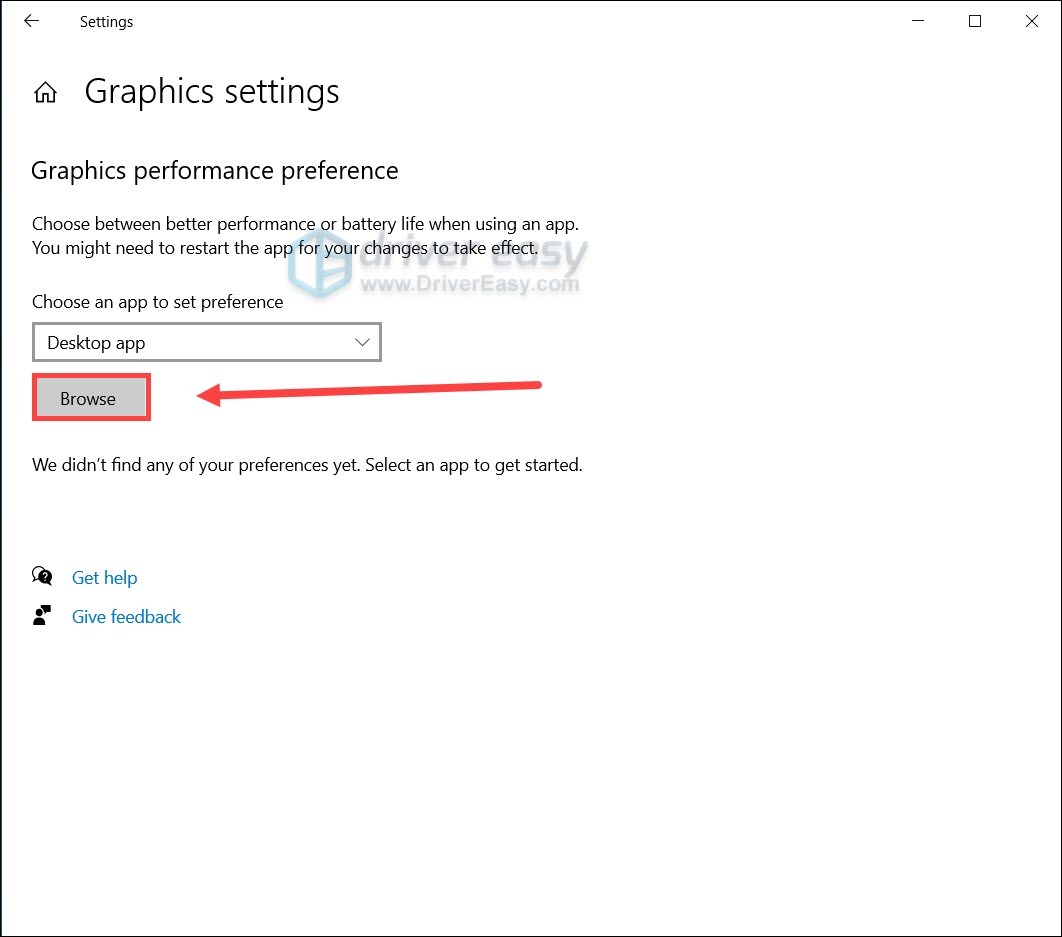Open the Give feedback link

pyautogui.click(x=126, y=617)
